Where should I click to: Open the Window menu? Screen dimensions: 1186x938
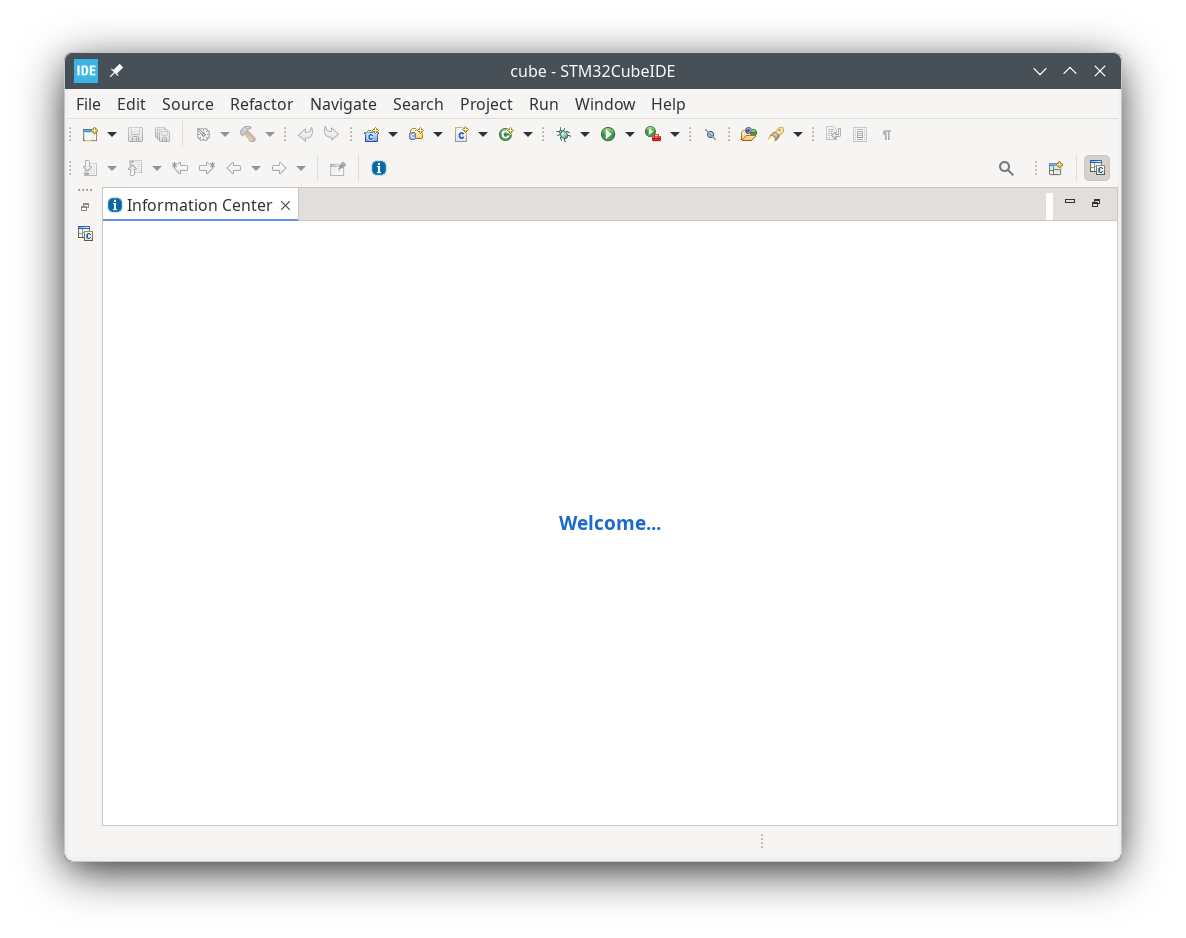(604, 104)
